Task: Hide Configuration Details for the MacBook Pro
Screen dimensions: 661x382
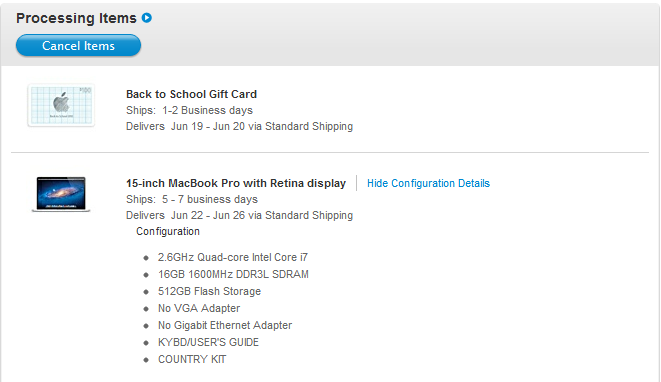Action: [x=428, y=183]
